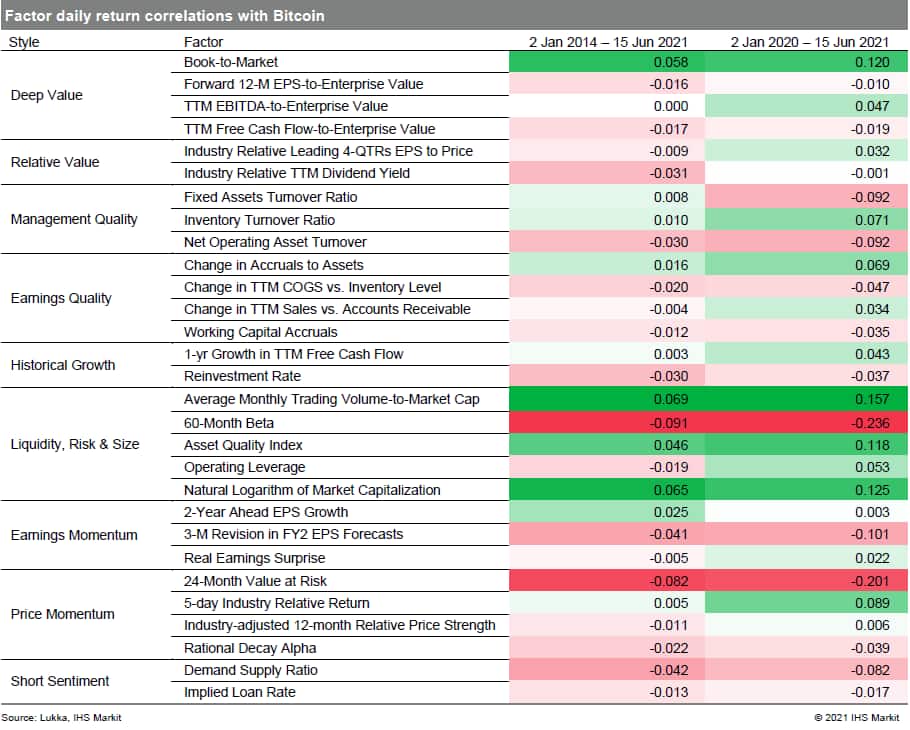This screenshot has width=910, height=730.
Task: Select the 'Style' column header
Action: click(25, 42)
